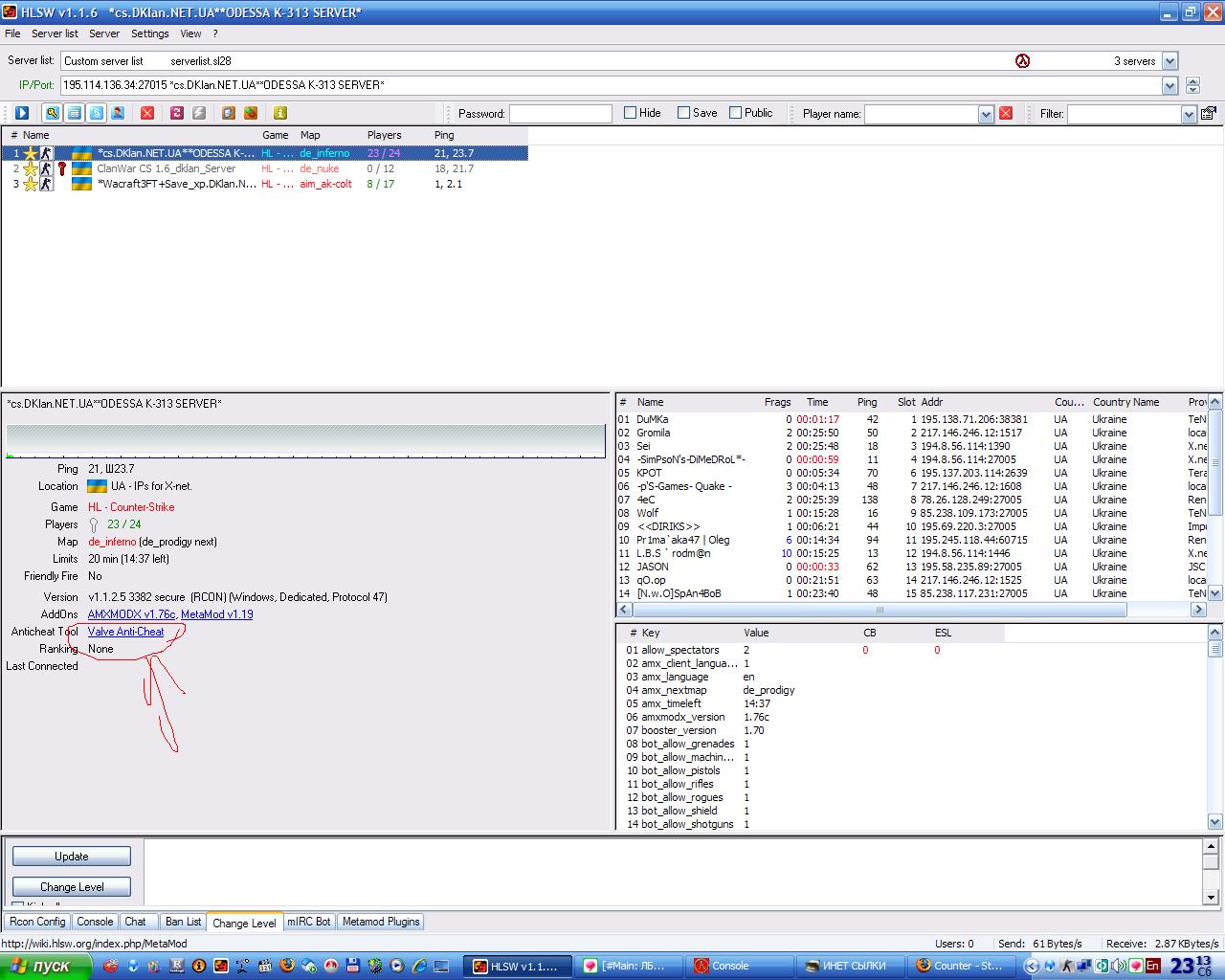Toggle the magnifier key search toolbar icon
Screen dimensions: 1225x980
pos(52,113)
